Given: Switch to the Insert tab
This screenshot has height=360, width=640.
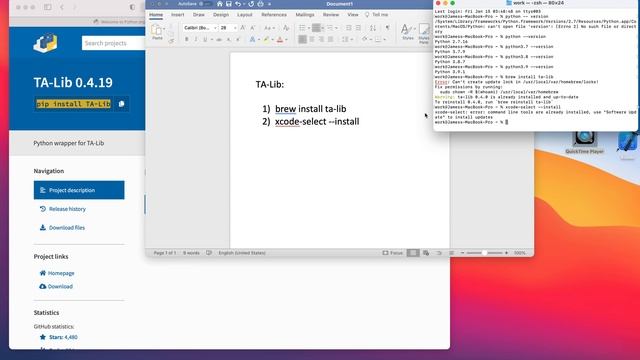Looking at the screenshot, I should coord(178,15).
